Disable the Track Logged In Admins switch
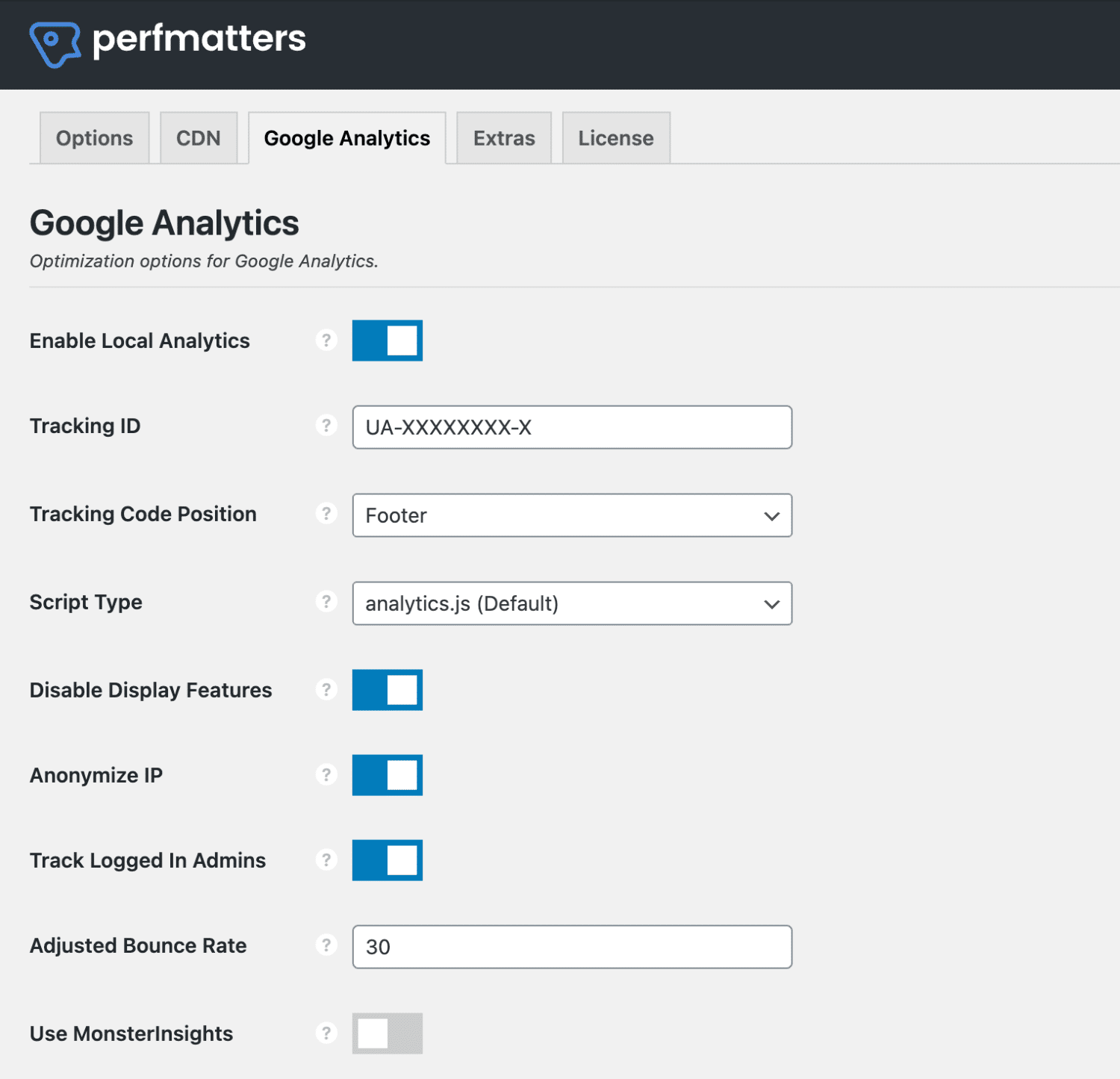The image size is (1120, 1079). 388,859
